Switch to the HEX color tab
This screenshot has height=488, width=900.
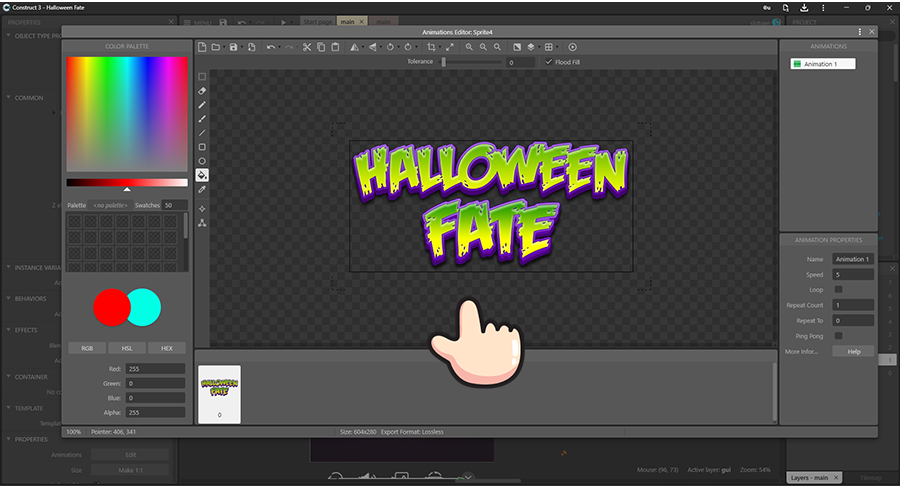(167, 348)
